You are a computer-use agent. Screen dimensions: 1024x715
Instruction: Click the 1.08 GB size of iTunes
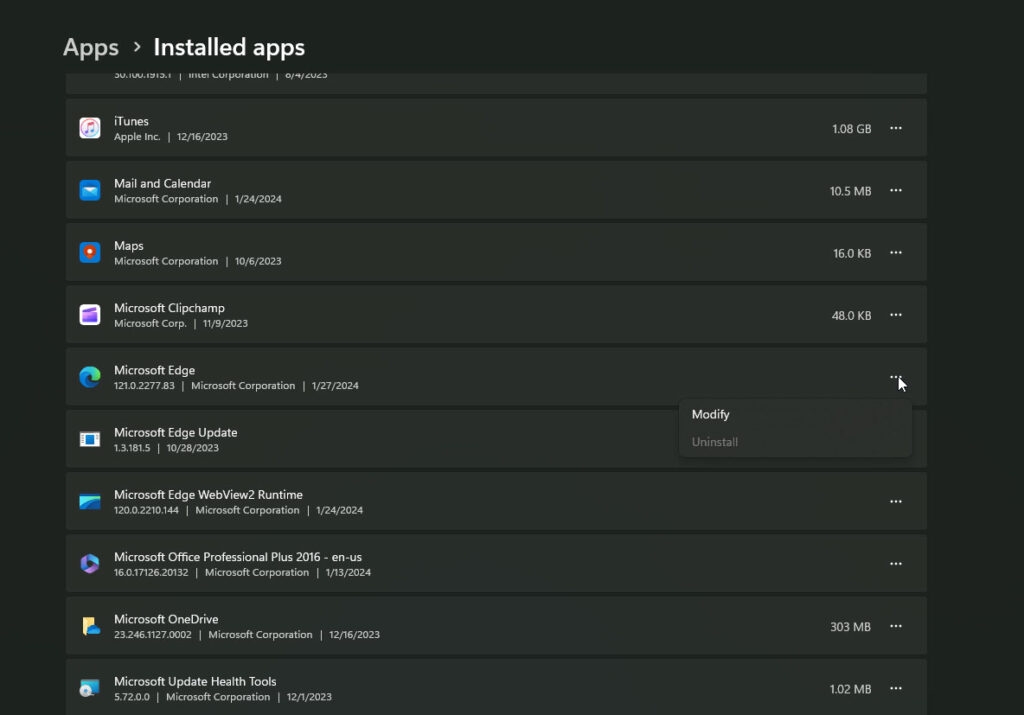pyautogui.click(x=852, y=129)
